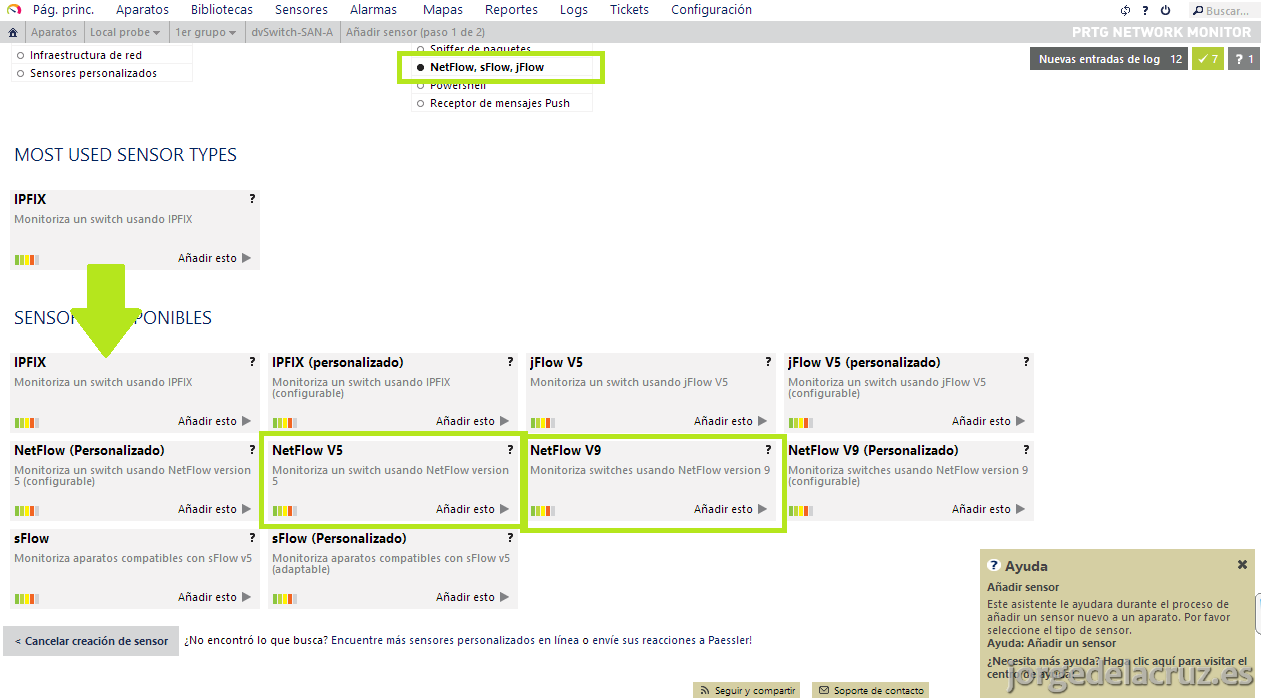Open help for jFlow V5 (personalizado) card

1026,362
